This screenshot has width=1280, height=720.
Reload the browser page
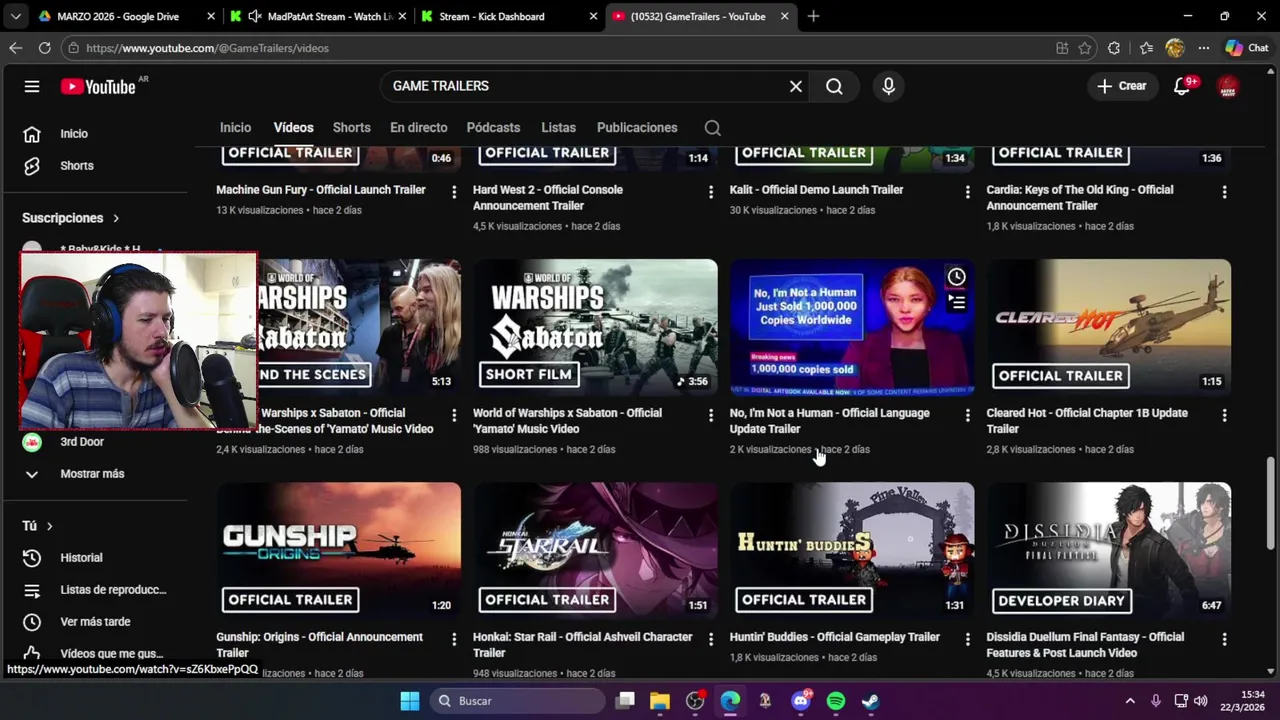pyautogui.click(x=44, y=48)
